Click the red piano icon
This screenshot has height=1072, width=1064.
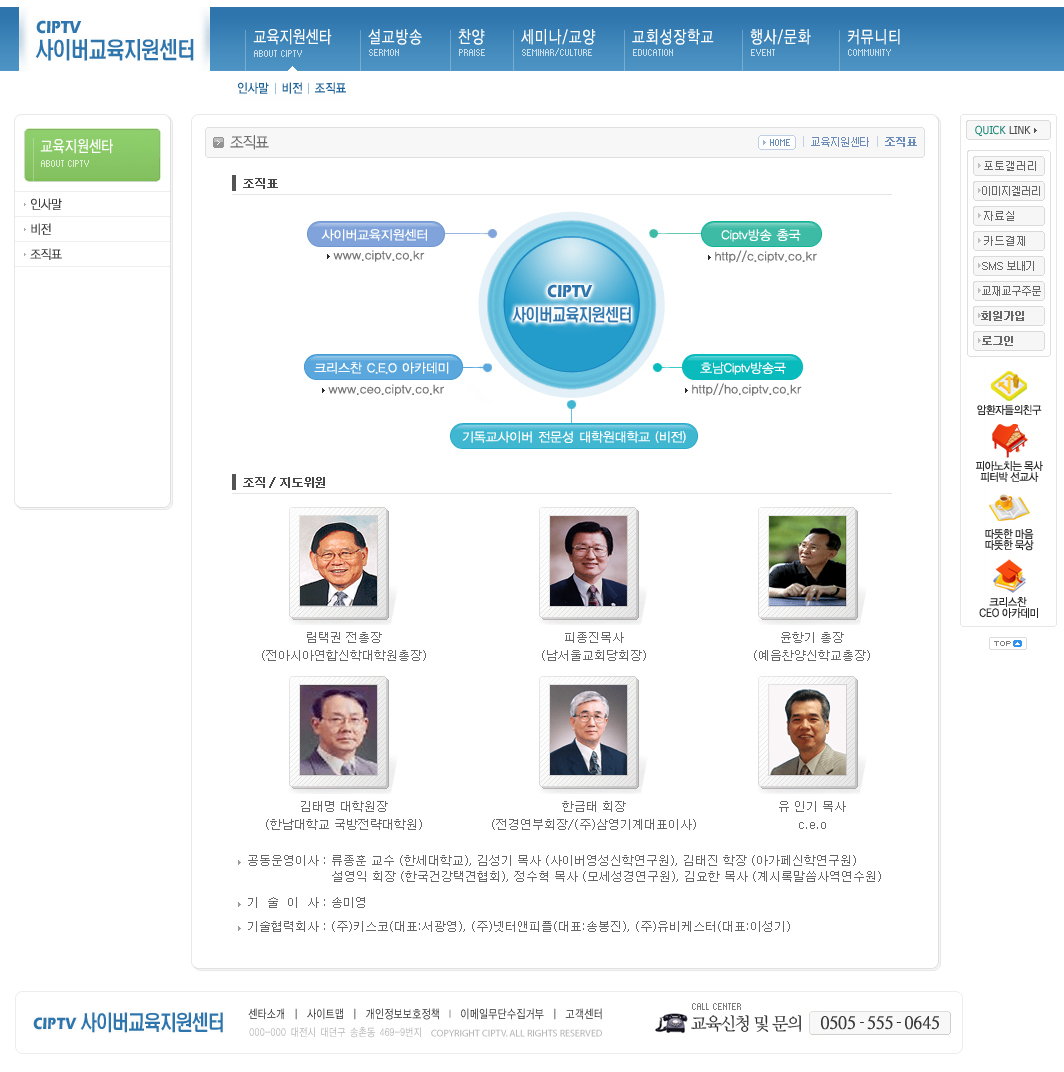[1008, 440]
